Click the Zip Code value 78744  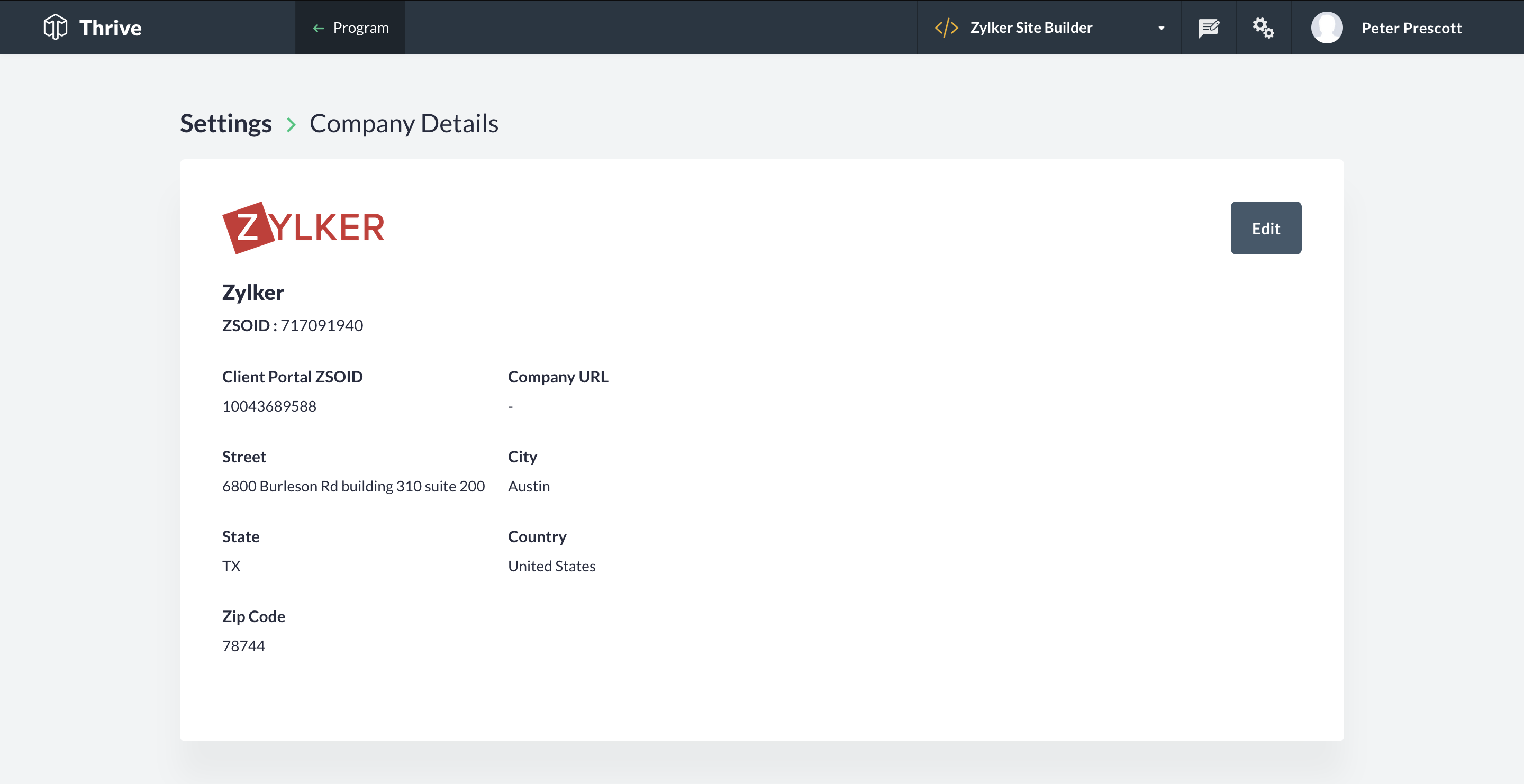[243, 644]
